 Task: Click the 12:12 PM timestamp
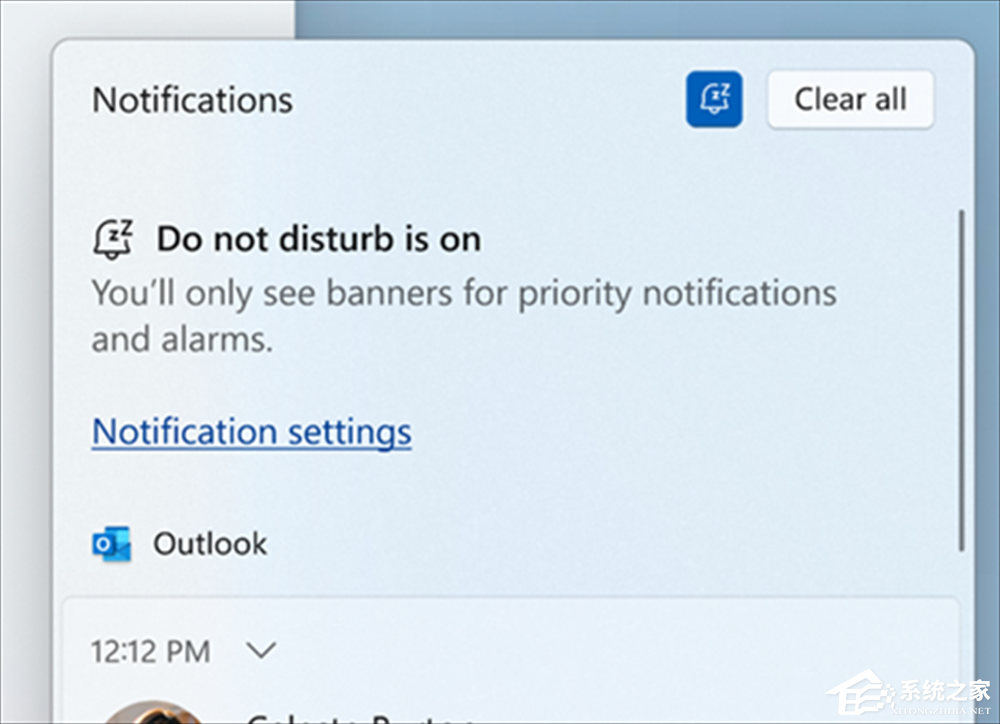151,651
